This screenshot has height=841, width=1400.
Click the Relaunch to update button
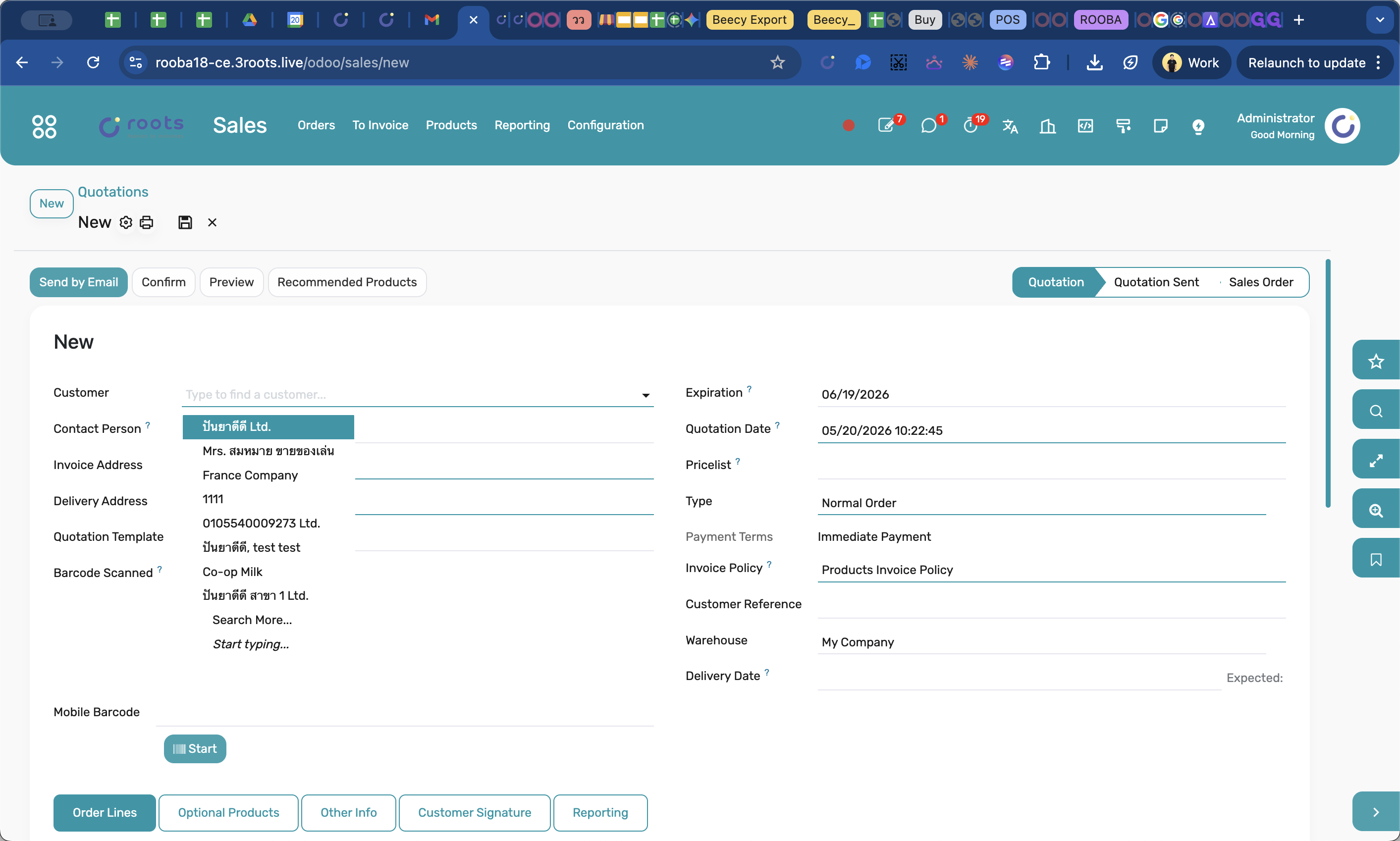[x=1314, y=62]
